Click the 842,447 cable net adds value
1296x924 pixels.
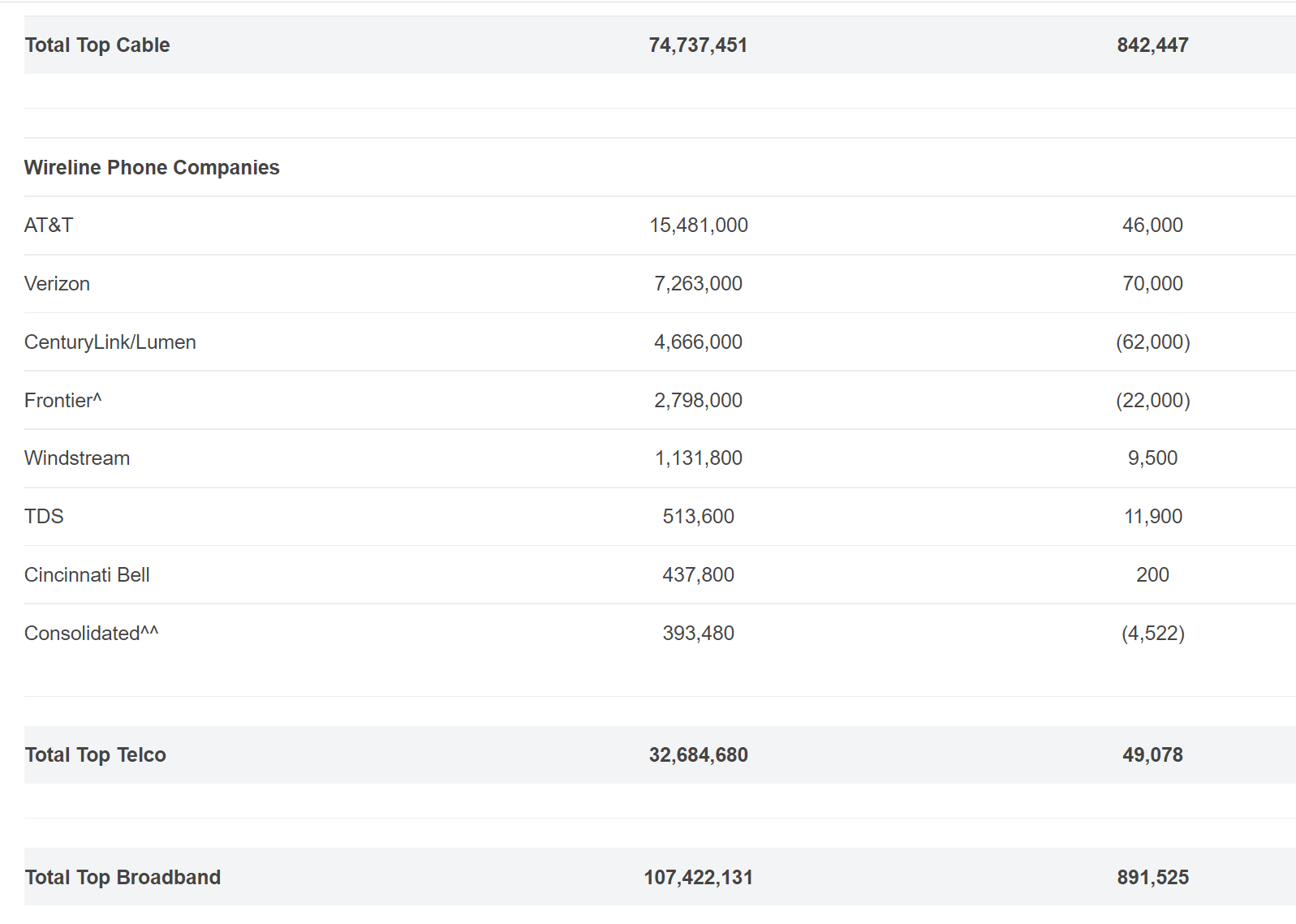point(1152,45)
